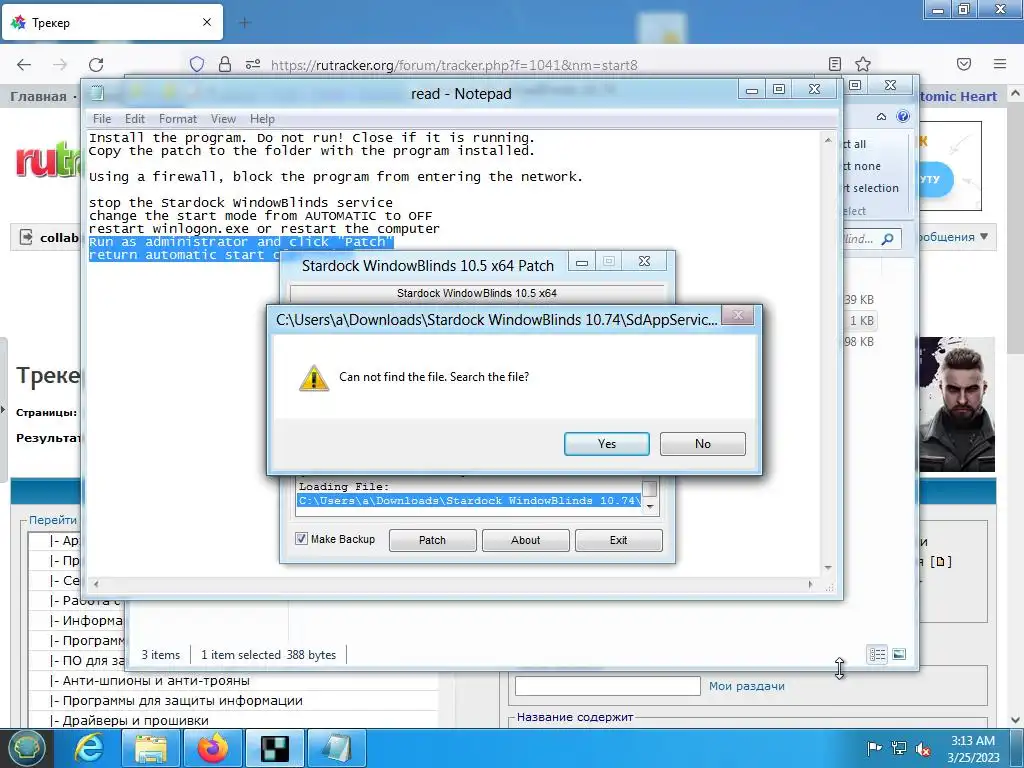Open File Explorer from taskbar
Viewport: 1024px width, 768px height.
[x=151, y=748]
